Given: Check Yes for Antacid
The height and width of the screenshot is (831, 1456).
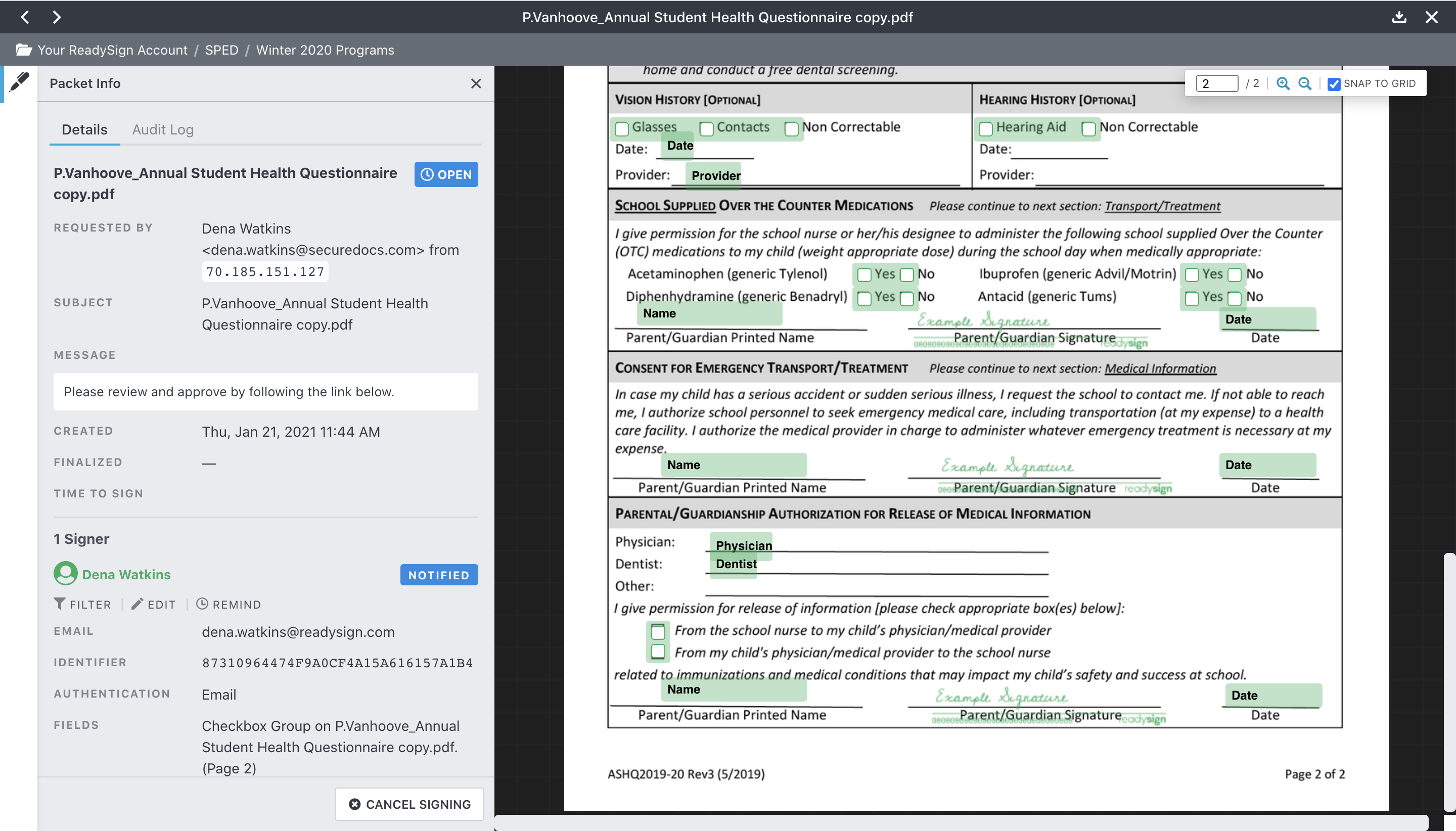Looking at the screenshot, I should [1192, 299].
